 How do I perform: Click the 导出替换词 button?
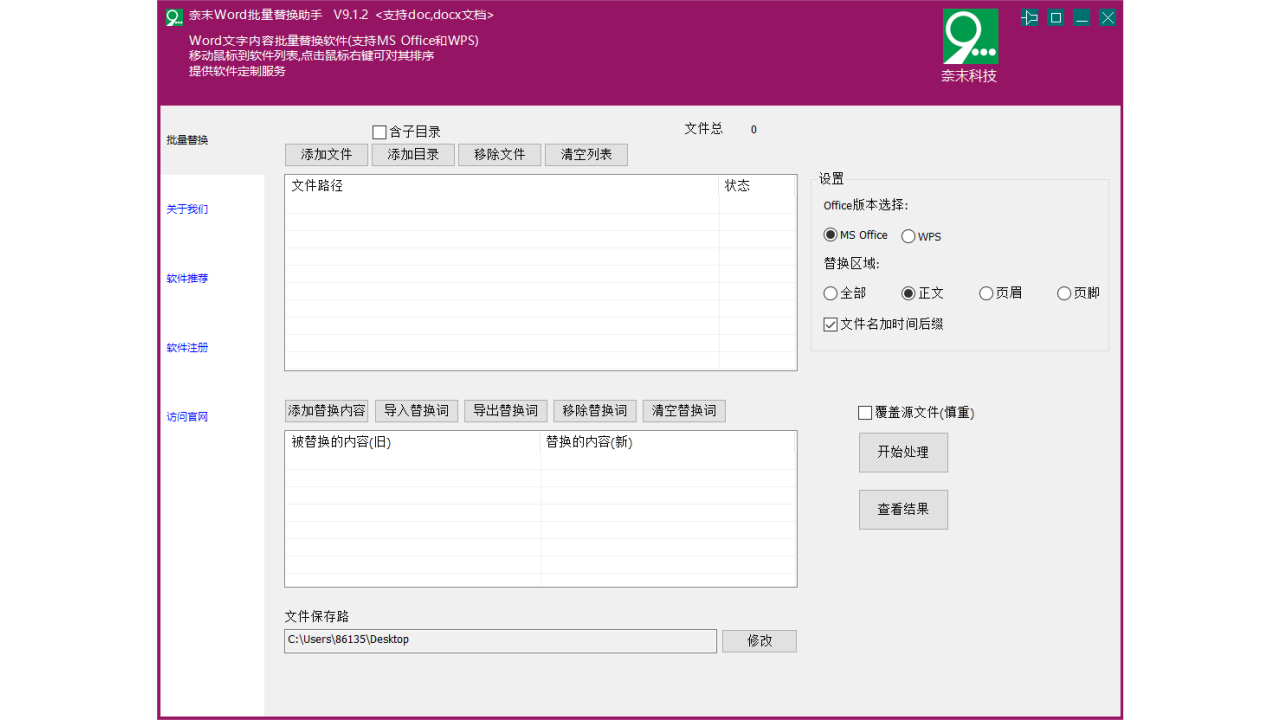point(505,411)
